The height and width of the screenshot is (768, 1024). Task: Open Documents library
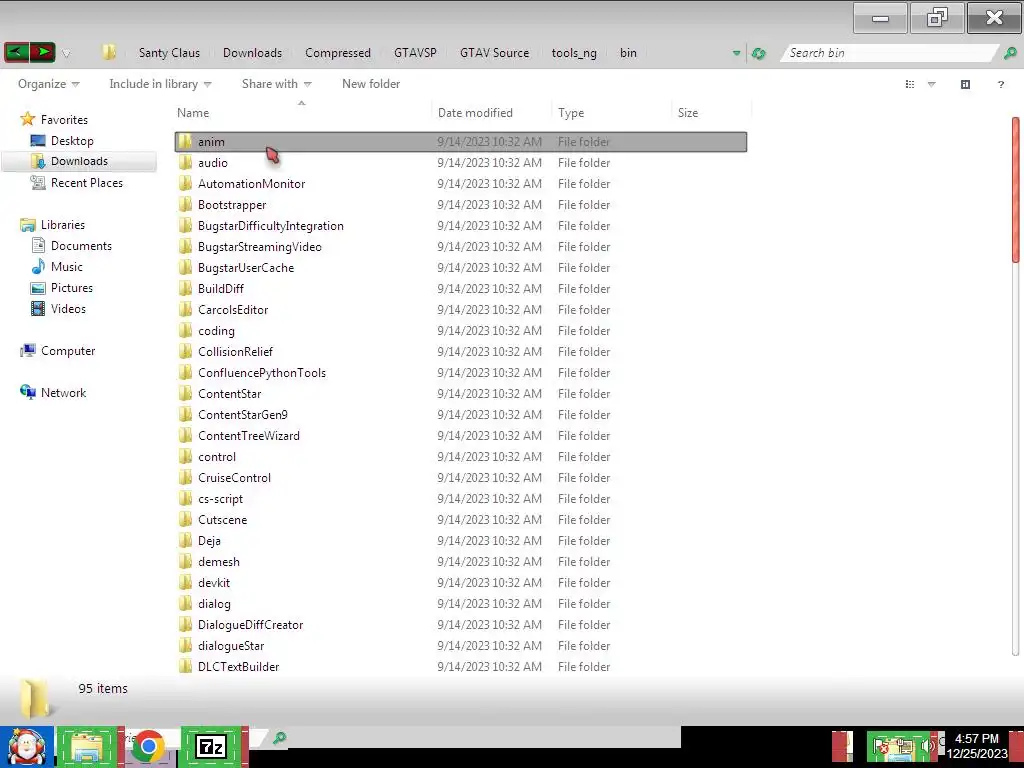point(81,246)
